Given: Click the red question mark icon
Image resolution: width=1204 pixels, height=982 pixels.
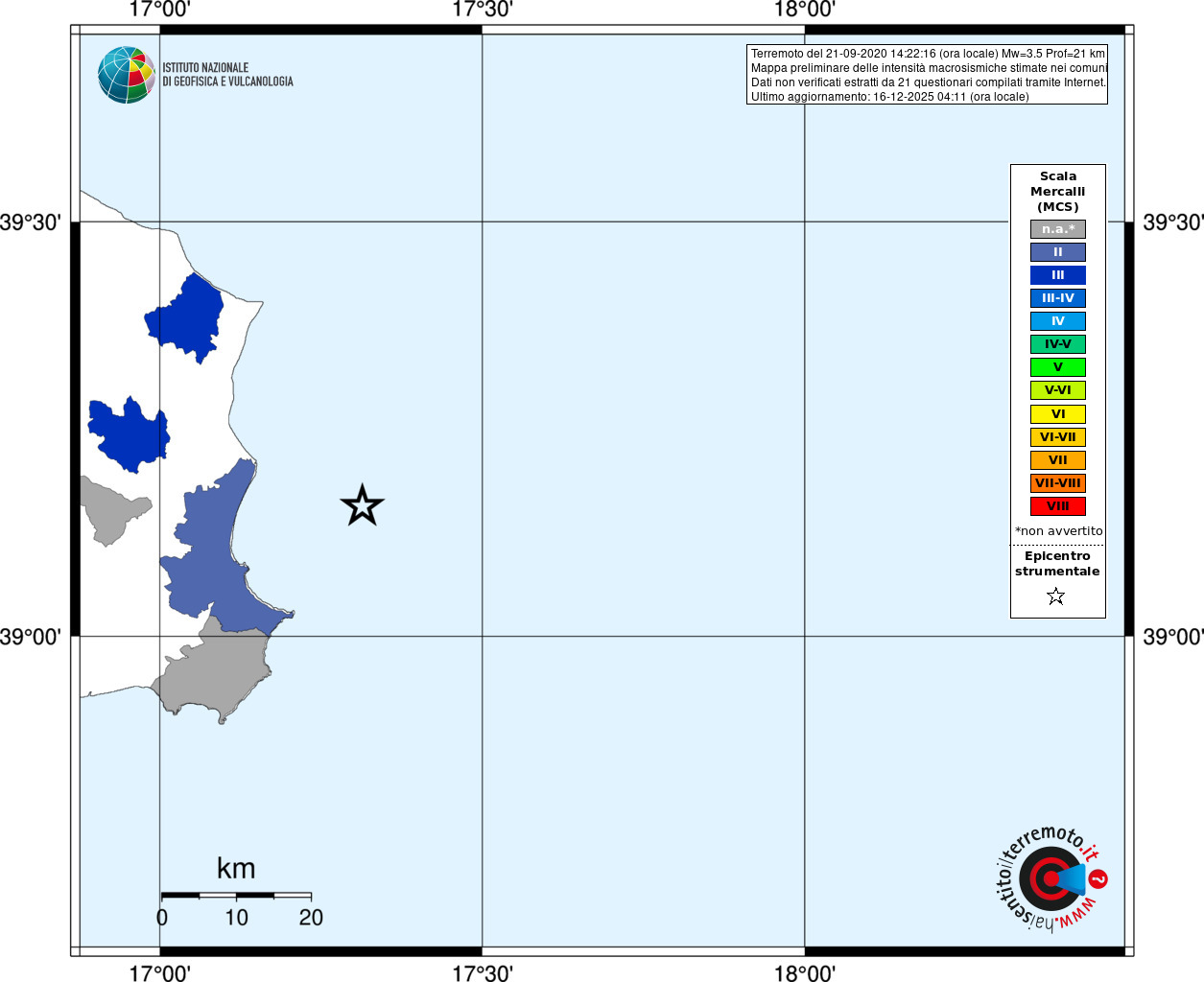Looking at the screenshot, I should [1098, 878].
